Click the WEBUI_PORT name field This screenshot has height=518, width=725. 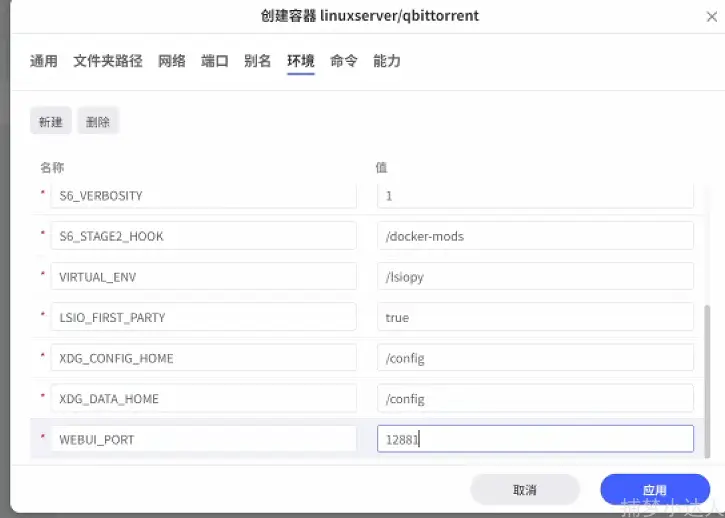click(x=203, y=439)
